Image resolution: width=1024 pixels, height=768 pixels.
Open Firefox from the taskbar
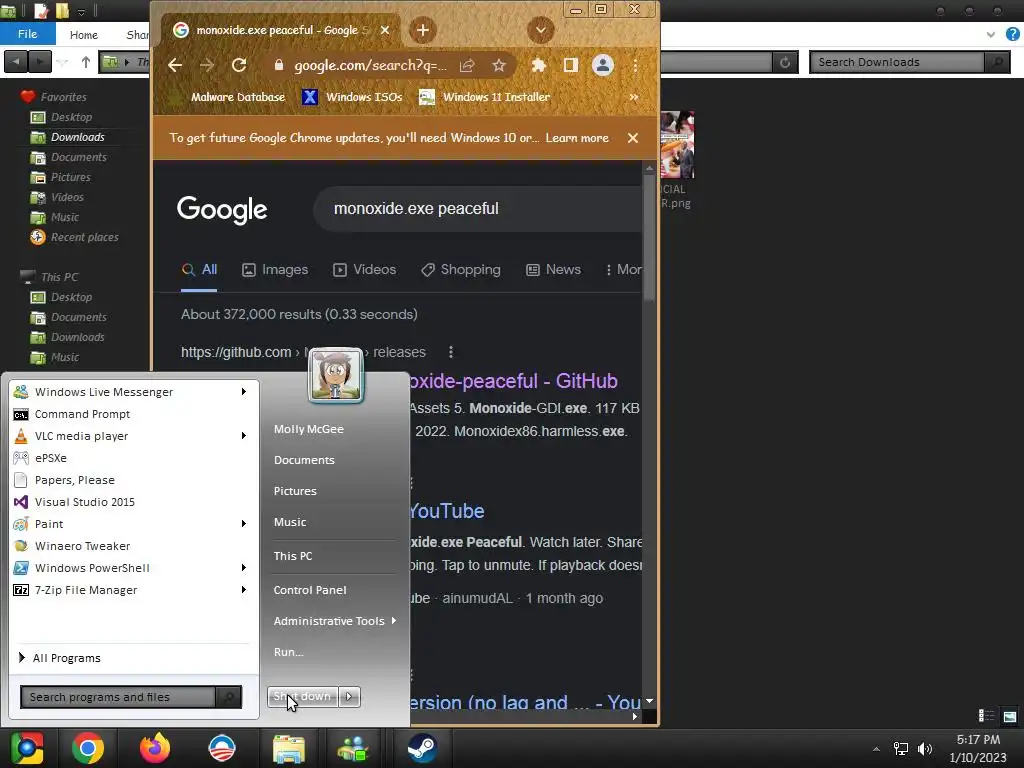pos(155,748)
